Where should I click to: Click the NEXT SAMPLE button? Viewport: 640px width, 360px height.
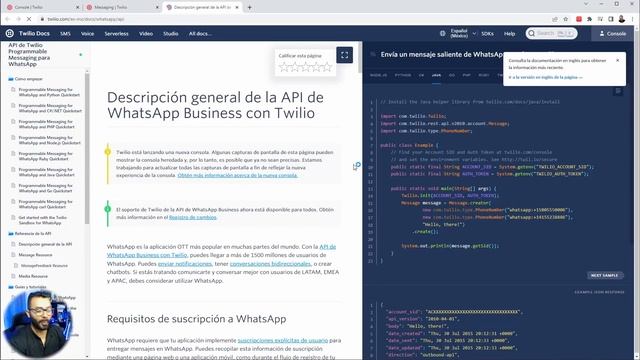coord(605,275)
